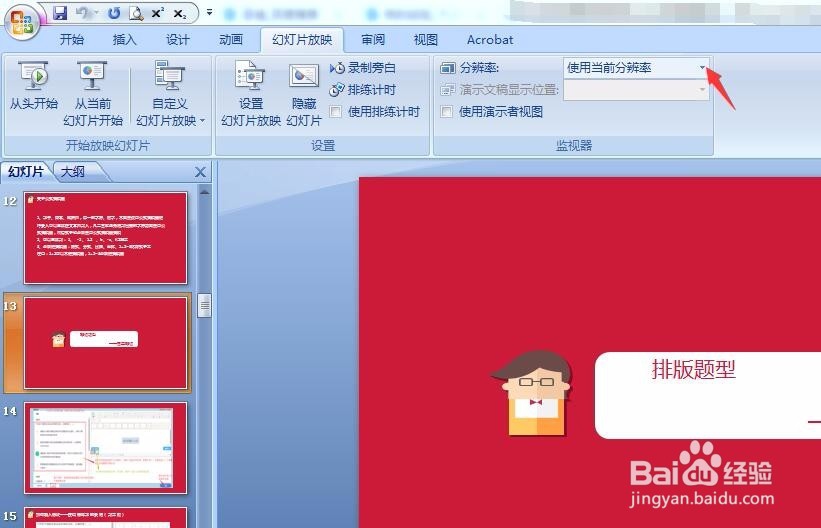The height and width of the screenshot is (528, 821).
Task: Enable the 使用演示者视图 checkbox
Action: (447, 112)
